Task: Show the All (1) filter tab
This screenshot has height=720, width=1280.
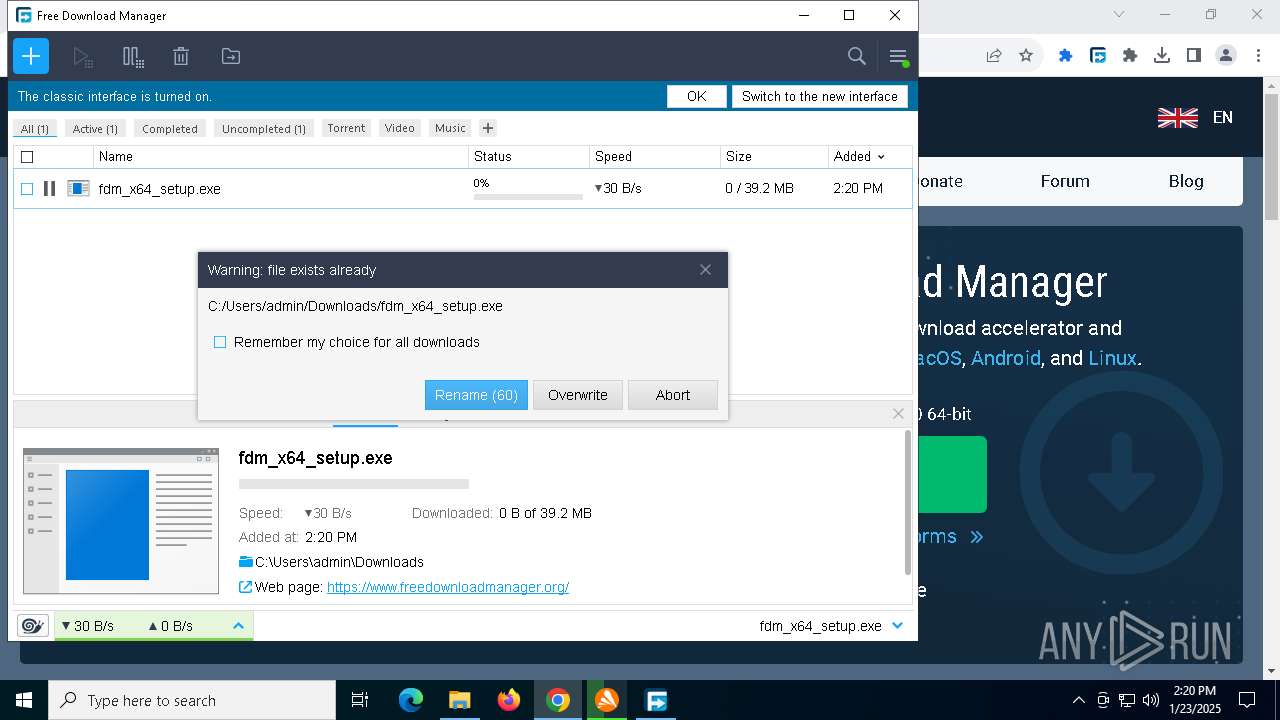Action: click(35, 129)
